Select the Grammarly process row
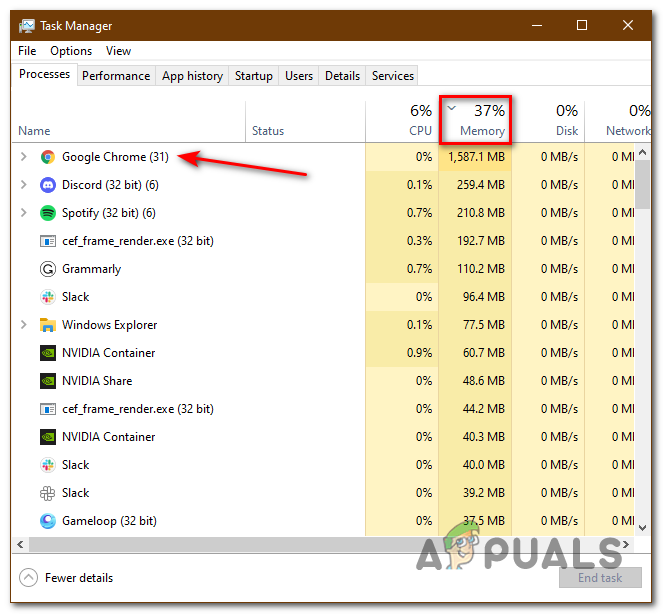Image resolution: width=663 pixels, height=614 pixels. tap(323, 269)
